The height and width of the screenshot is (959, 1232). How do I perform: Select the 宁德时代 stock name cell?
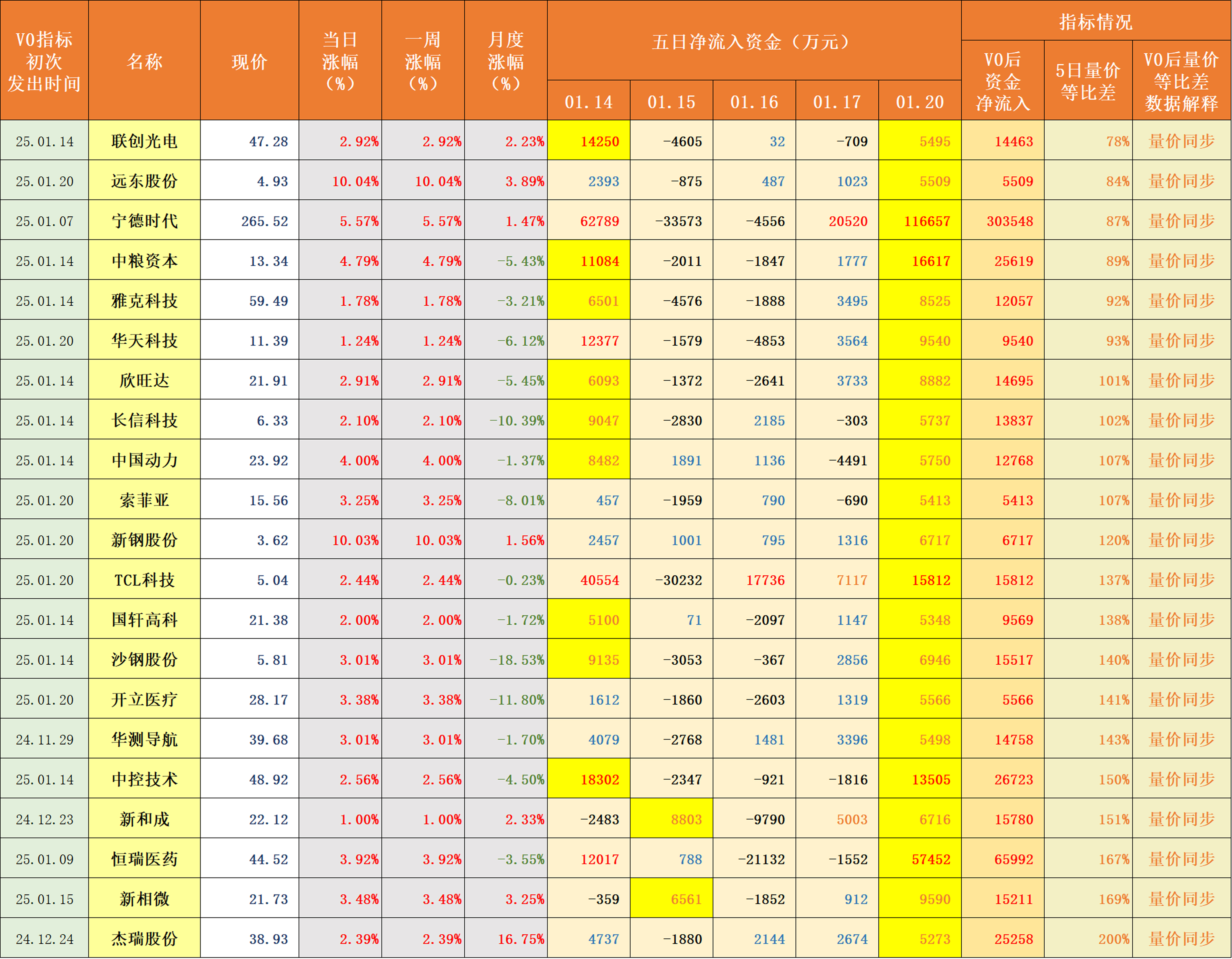click(x=144, y=221)
